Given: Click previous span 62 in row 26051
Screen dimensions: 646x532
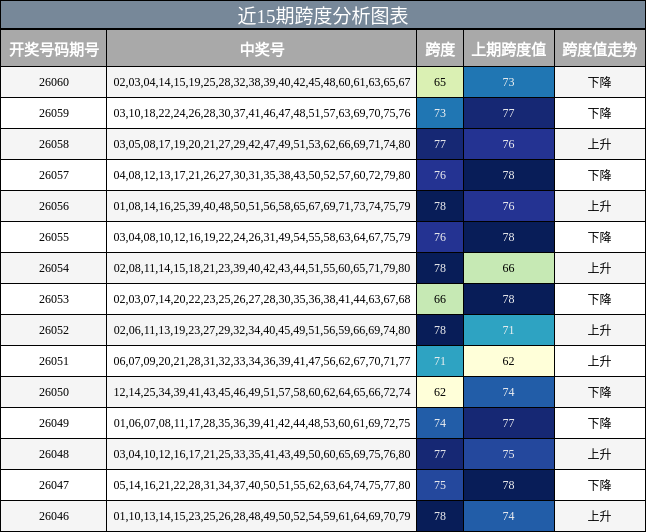Looking at the screenshot, I should coord(509,361).
